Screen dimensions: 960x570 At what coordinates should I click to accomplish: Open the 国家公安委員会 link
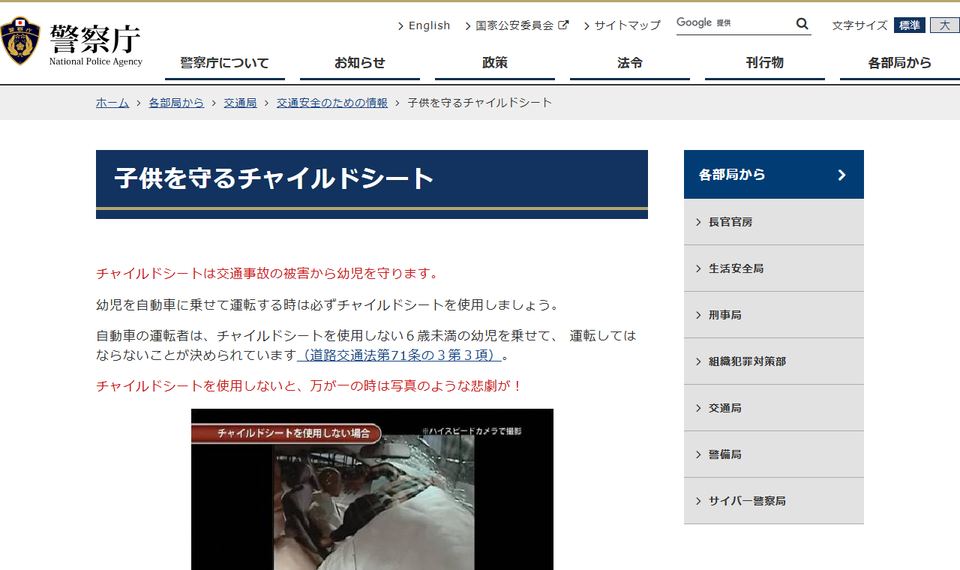[x=514, y=26]
